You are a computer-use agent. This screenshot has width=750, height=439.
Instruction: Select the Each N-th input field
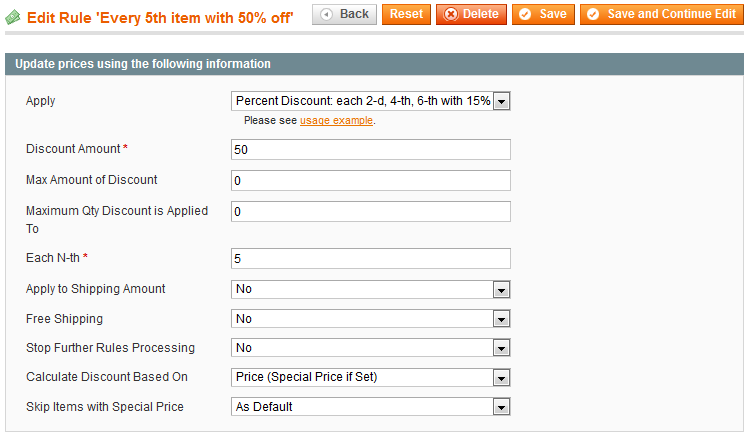[371, 258]
